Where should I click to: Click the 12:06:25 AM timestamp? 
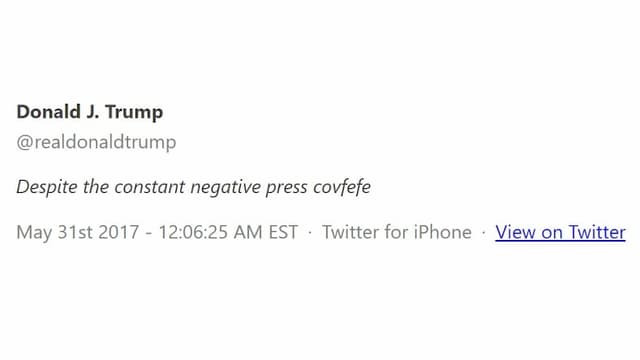[x=210, y=232]
